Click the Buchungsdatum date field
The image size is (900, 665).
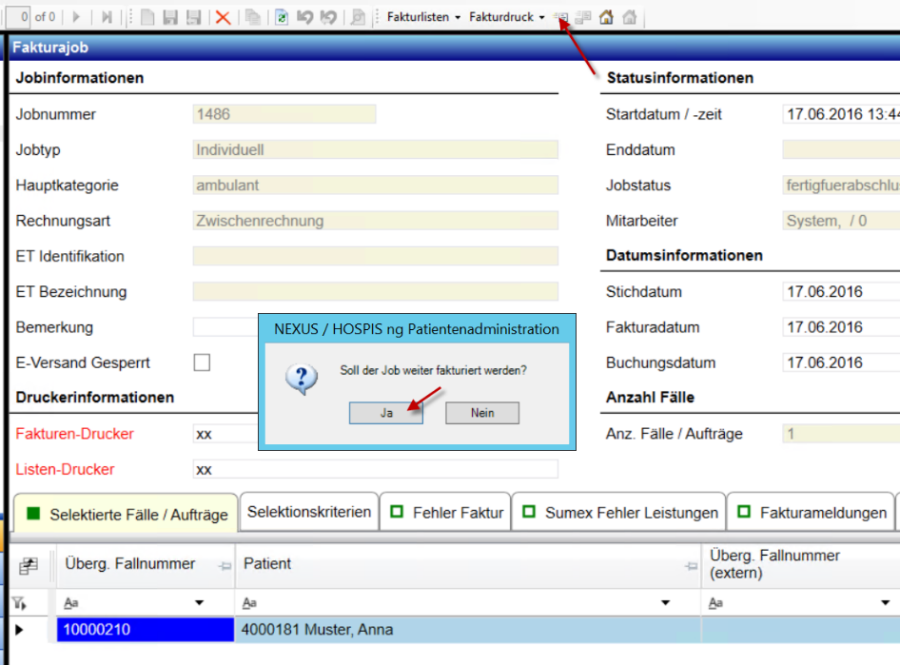841,363
